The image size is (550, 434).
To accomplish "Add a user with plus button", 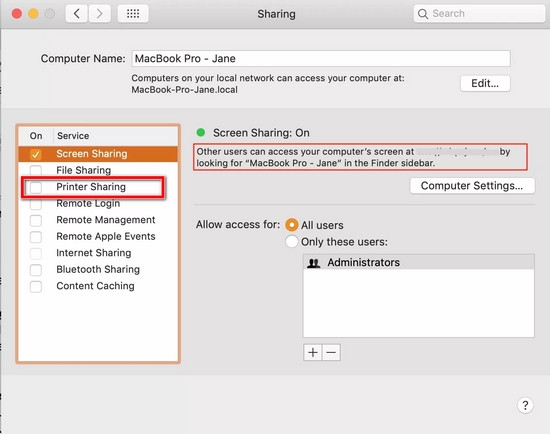I will [x=313, y=352].
